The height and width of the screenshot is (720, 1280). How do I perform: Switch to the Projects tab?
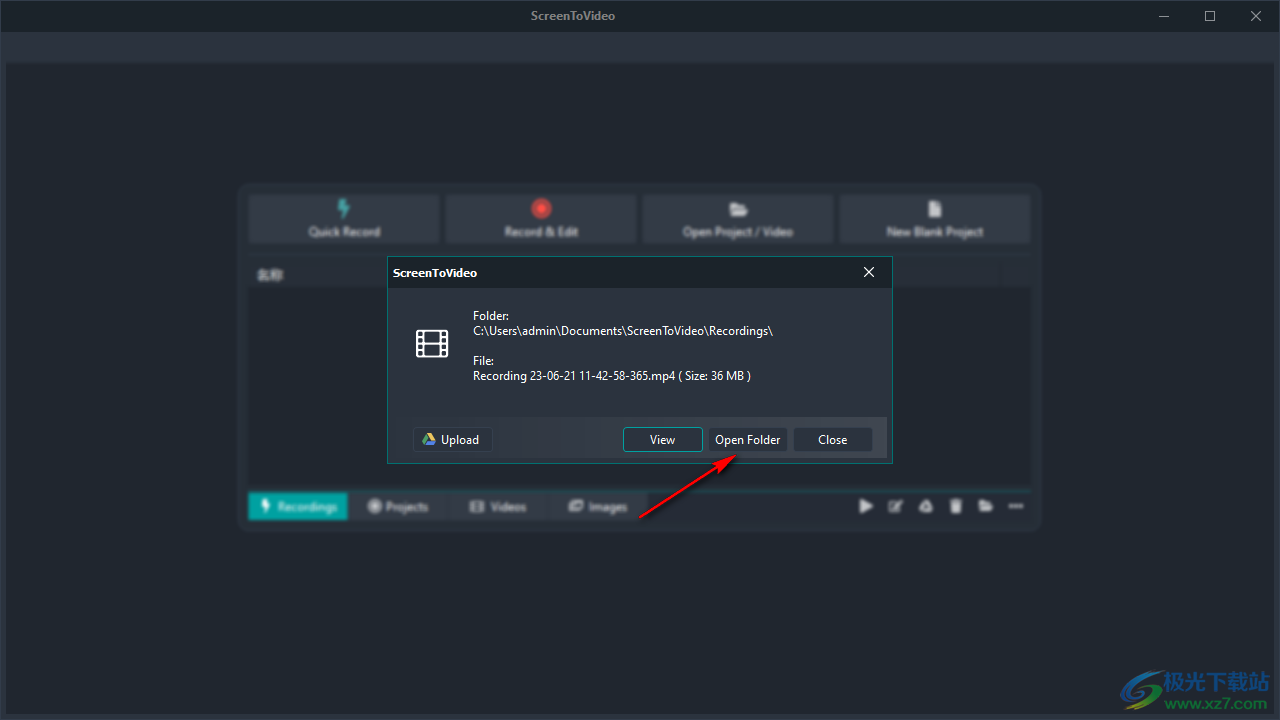398,507
